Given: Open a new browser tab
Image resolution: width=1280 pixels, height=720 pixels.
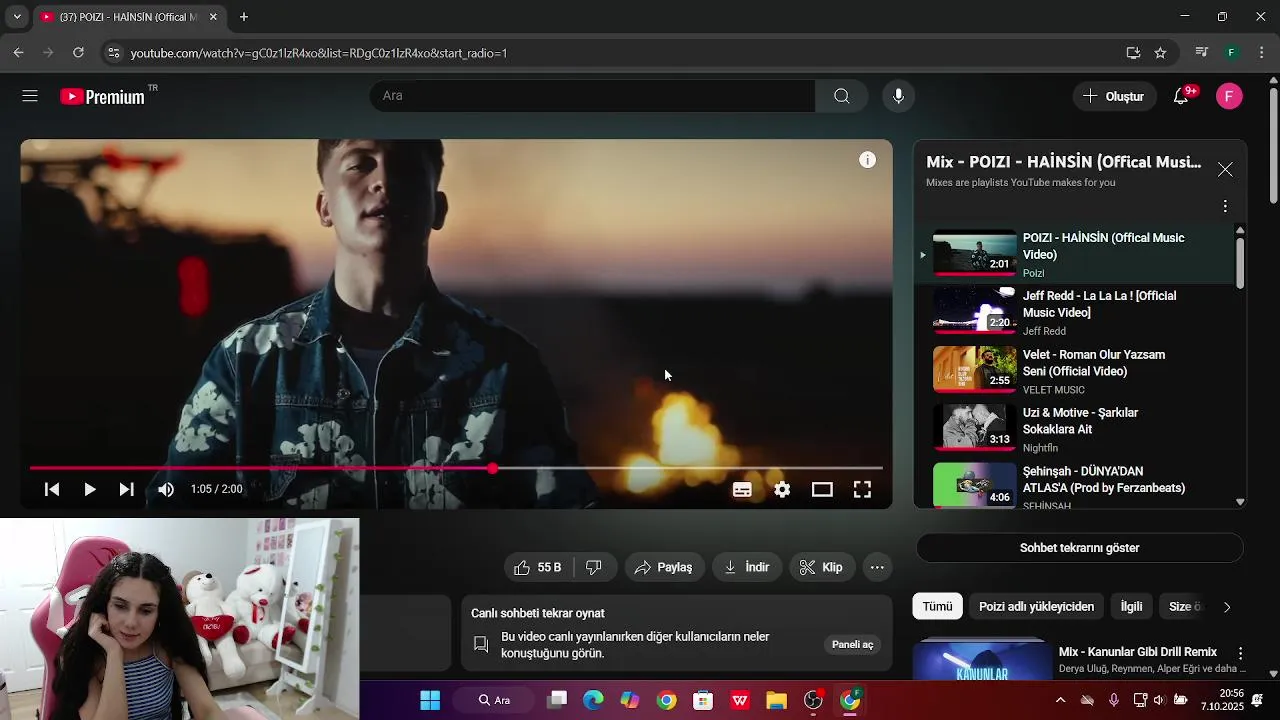Looking at the screenshot, I should pos(244,17).
